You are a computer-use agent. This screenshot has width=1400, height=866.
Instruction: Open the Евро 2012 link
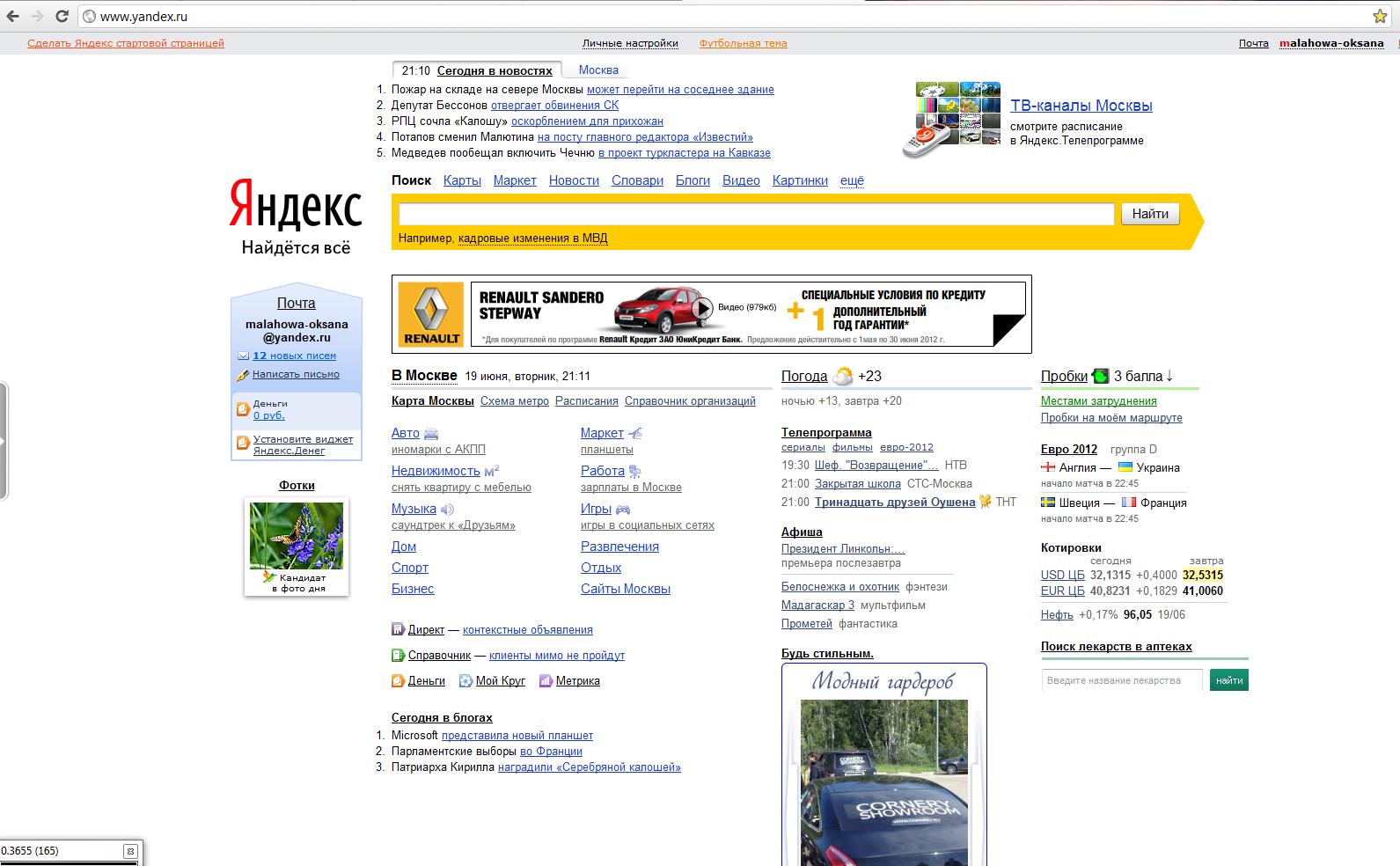(x=1069, y=449)
